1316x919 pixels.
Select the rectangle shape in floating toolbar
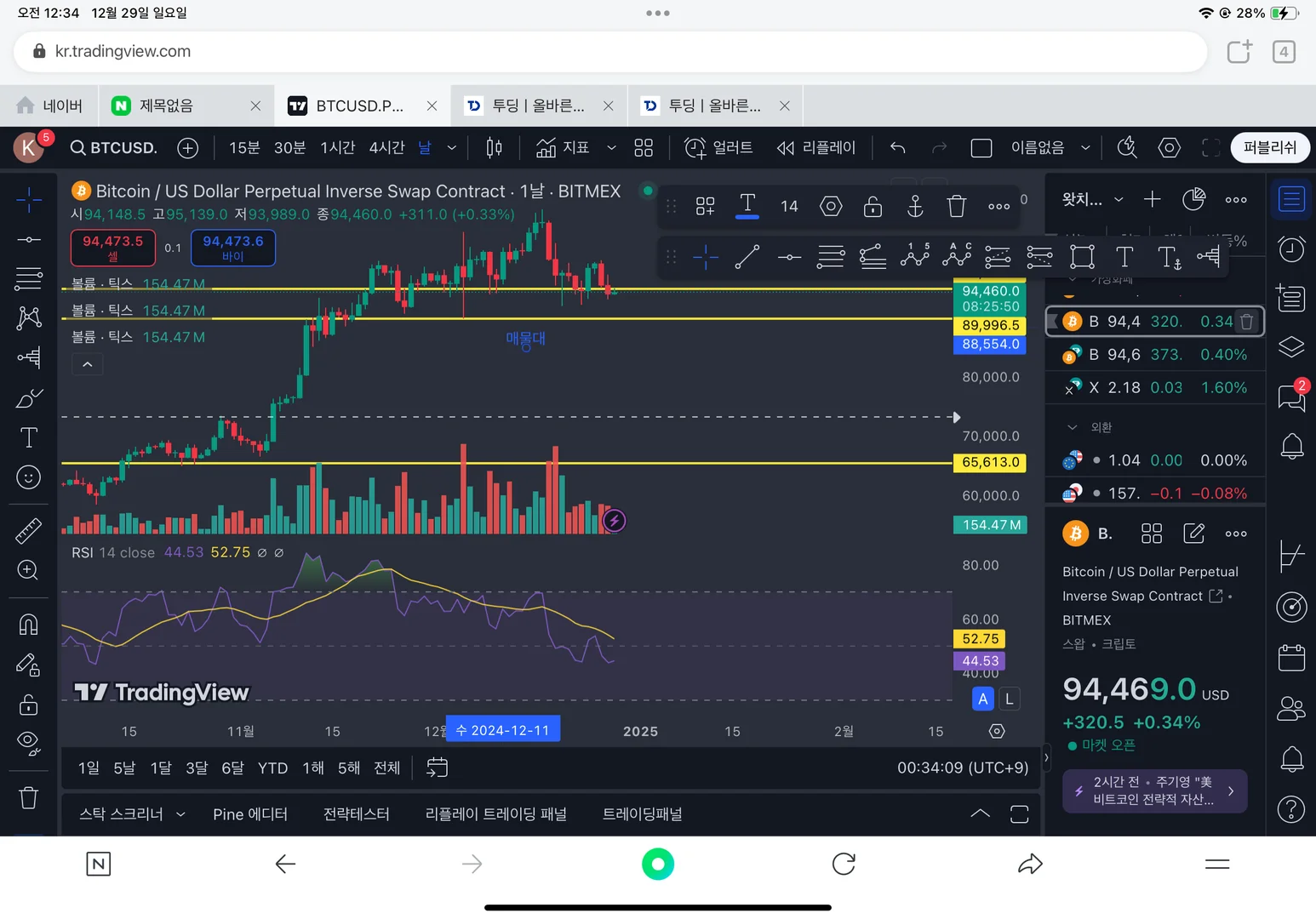coord(1082,256)
